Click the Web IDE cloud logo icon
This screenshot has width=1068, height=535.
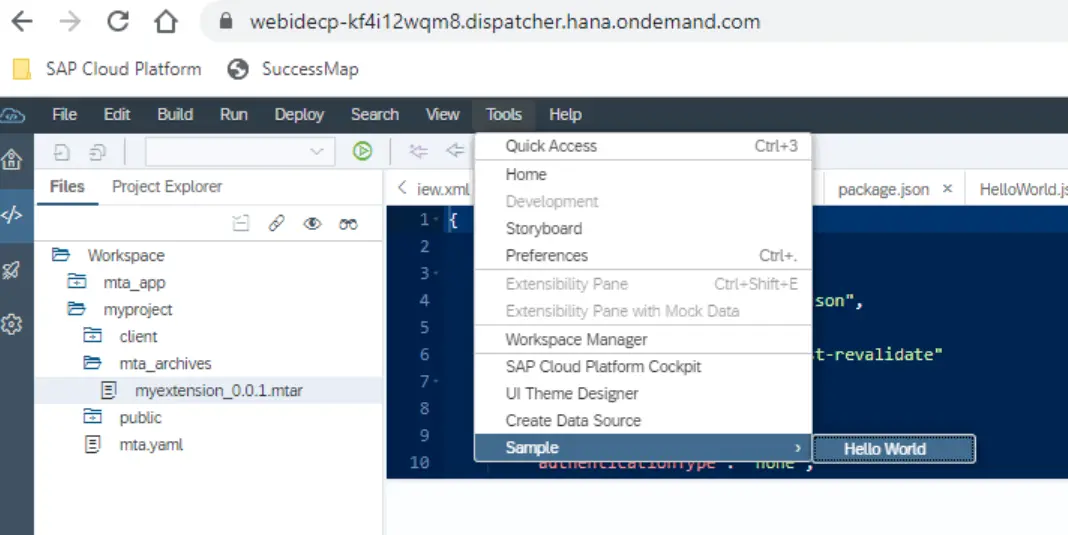12,116
